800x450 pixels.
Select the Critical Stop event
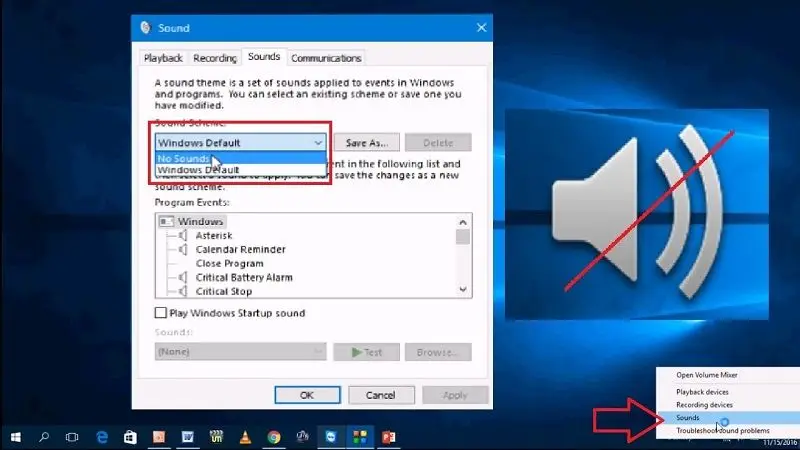click(223, 291)
